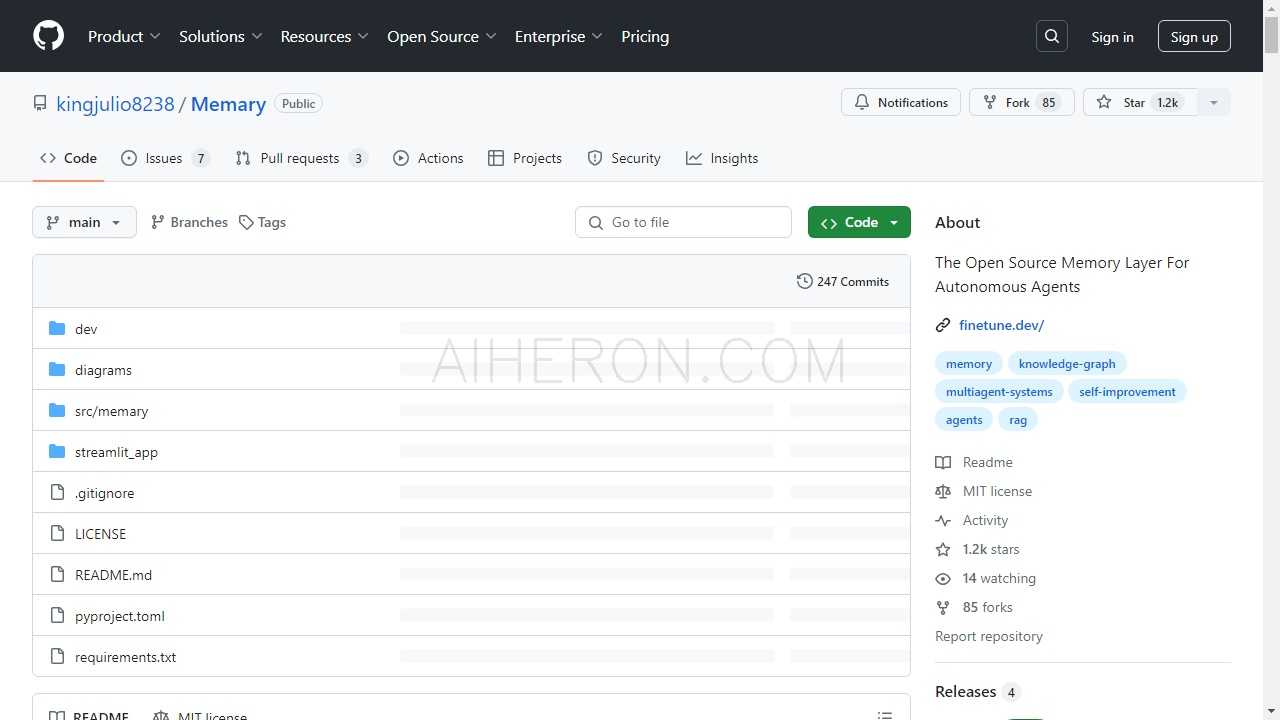Visit the finetune.dev/ website link
This screenshot has height=720, width=1280.
[1001, 325]
